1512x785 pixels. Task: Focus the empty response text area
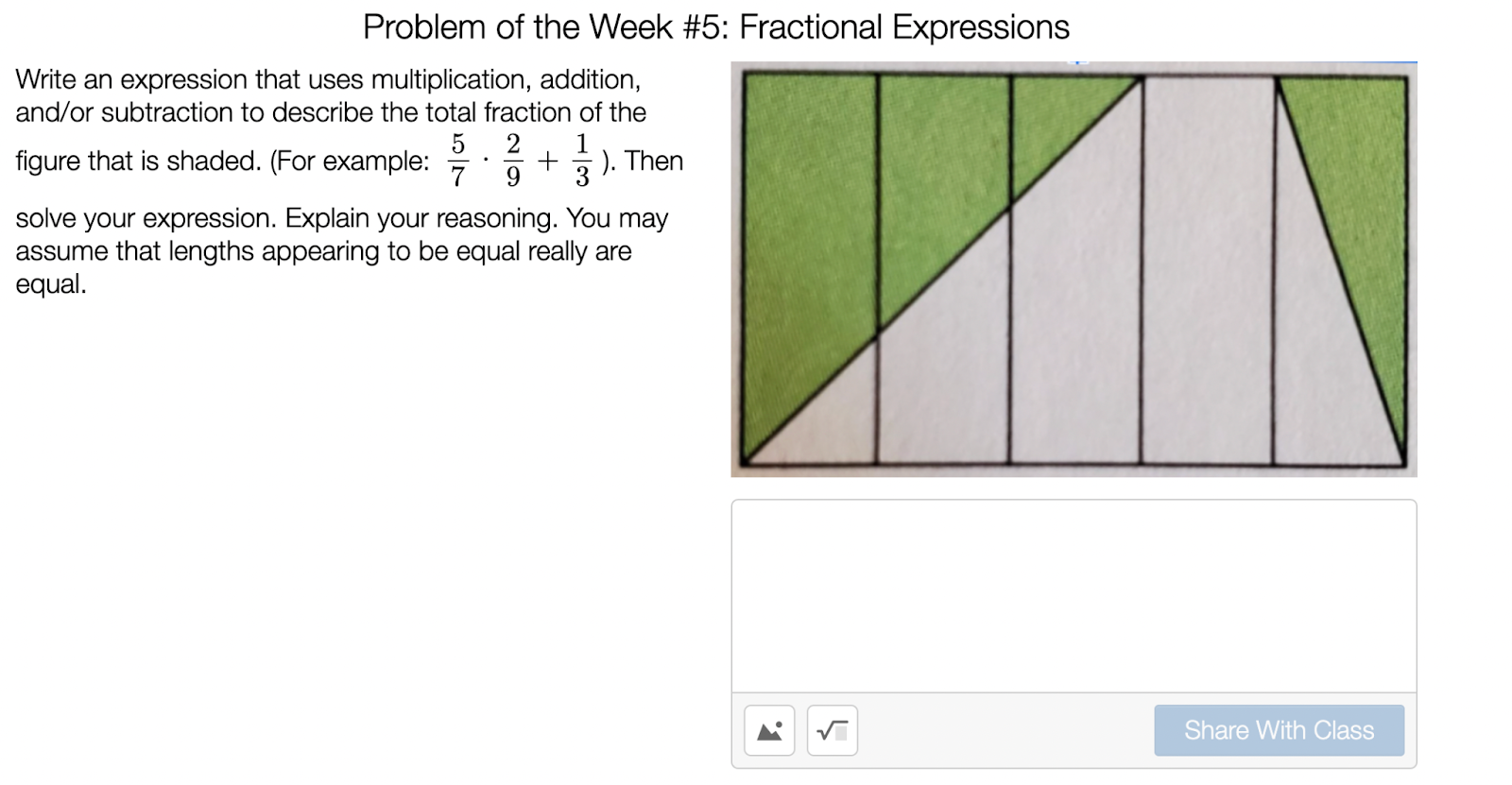click(x=1074, y=596)
